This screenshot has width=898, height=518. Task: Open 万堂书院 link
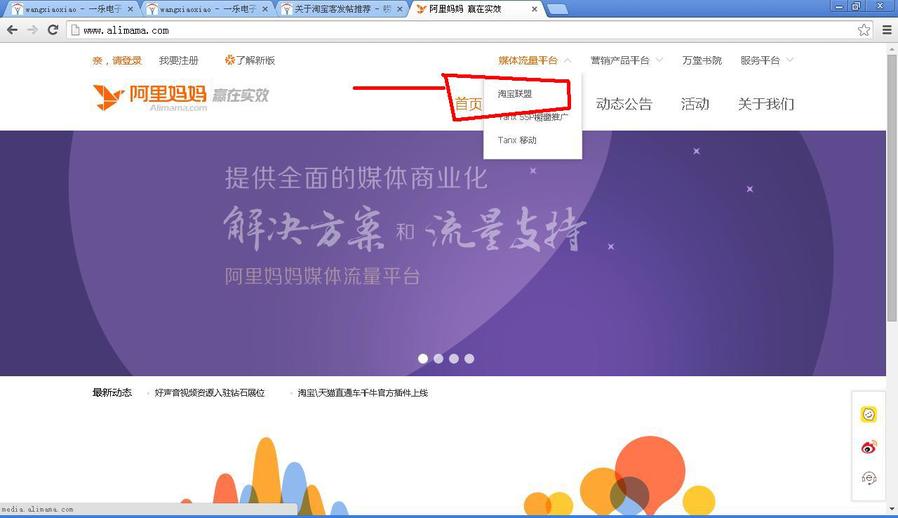click(x=702, y=60)
